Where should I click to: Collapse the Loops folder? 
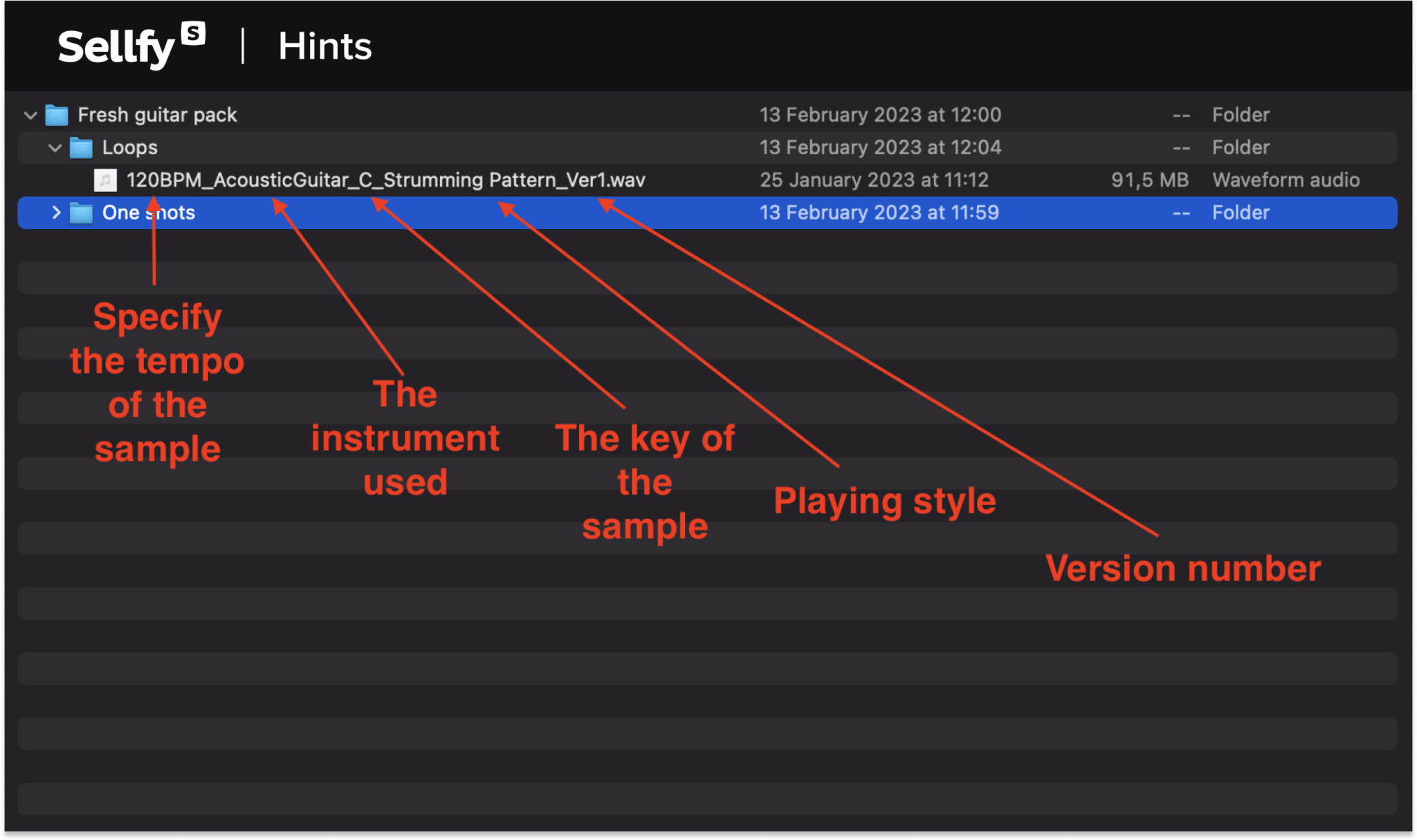click(x=55, y=147)
